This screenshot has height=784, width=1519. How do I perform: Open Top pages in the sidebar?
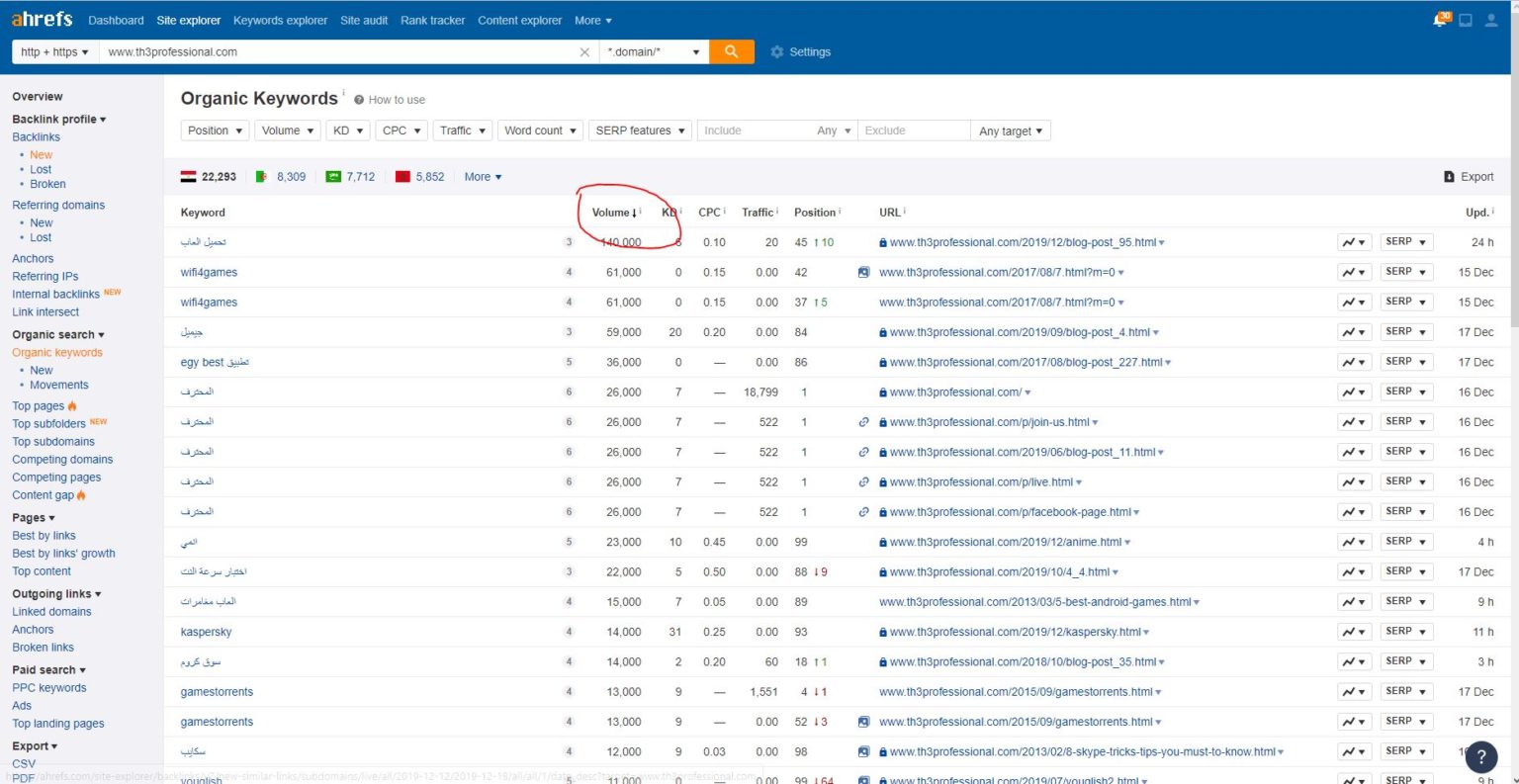[x=39, y=406]
